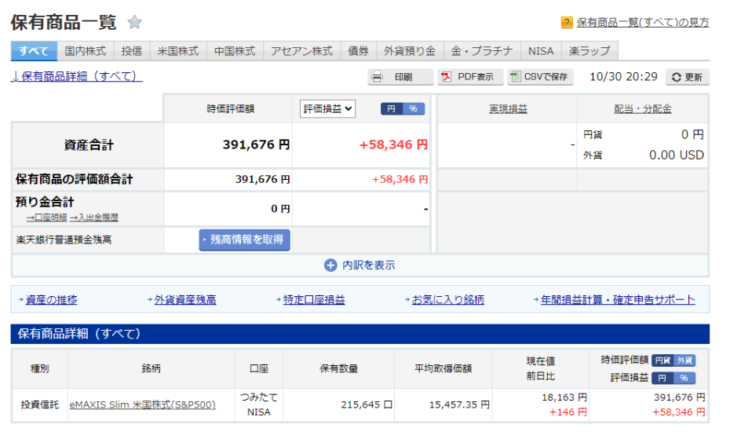Open eMAXIS Slim 米国株式(S&P500) fund link

[x=145, y=405]
